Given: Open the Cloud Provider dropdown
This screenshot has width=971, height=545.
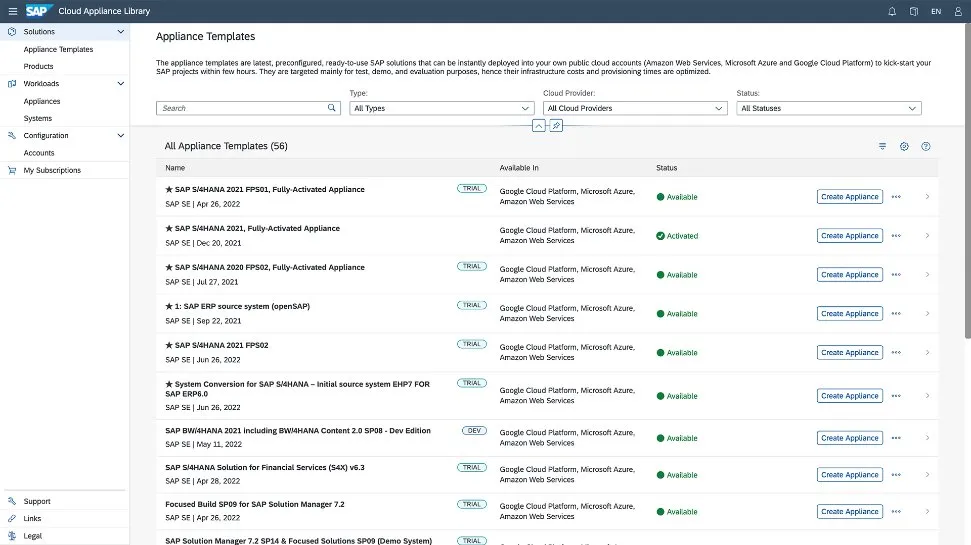Looking at the screenshot, I should click(634, 108).
